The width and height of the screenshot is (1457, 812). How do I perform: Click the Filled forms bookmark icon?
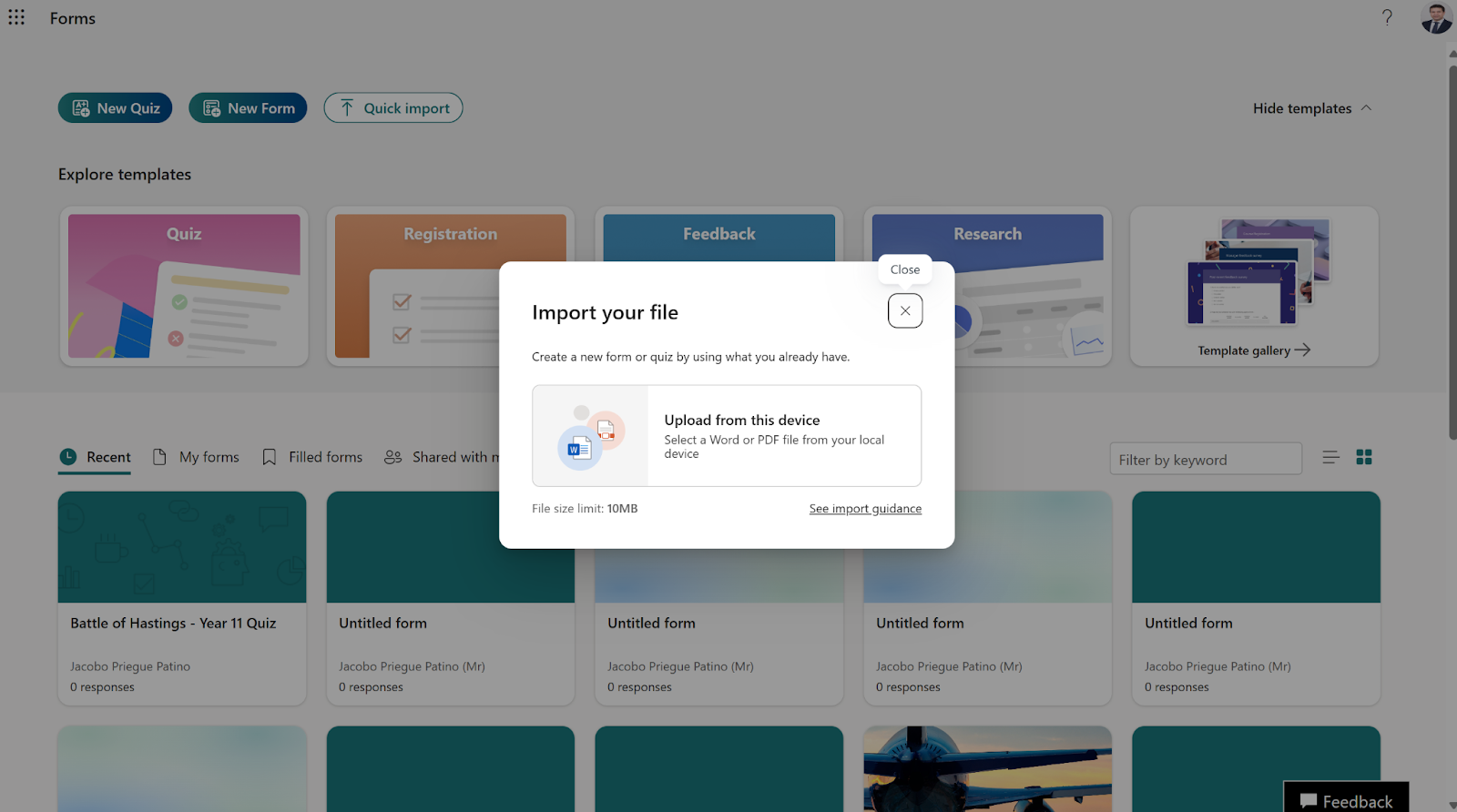[270, 457]
